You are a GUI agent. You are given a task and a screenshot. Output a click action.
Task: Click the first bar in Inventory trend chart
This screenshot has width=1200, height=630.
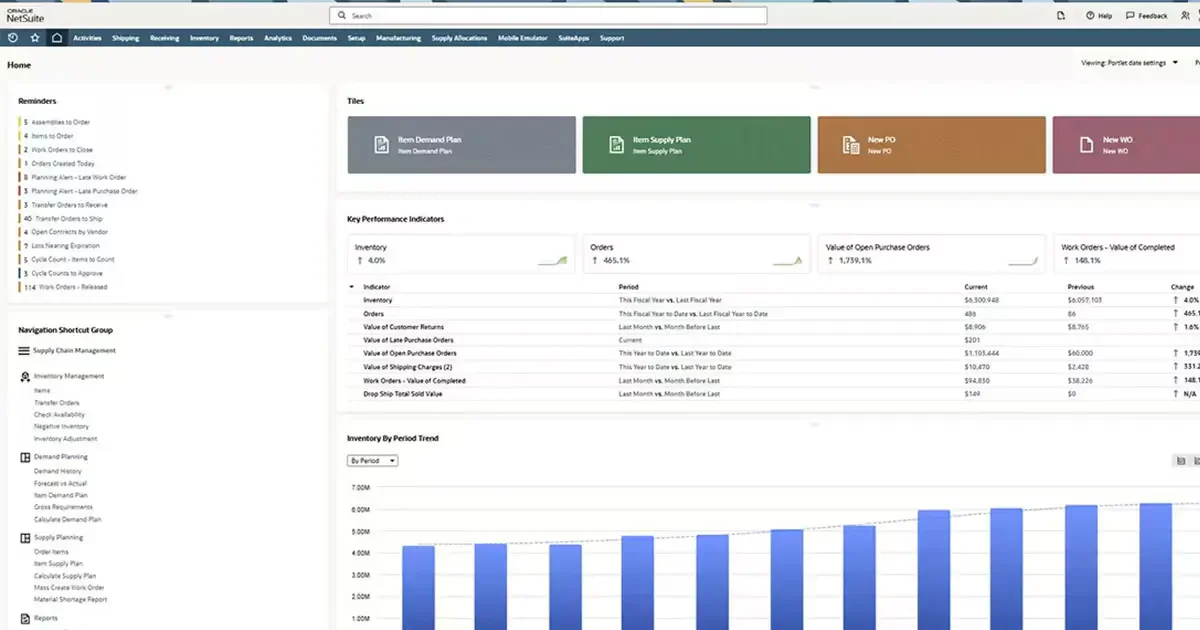[x=418, y=588]
